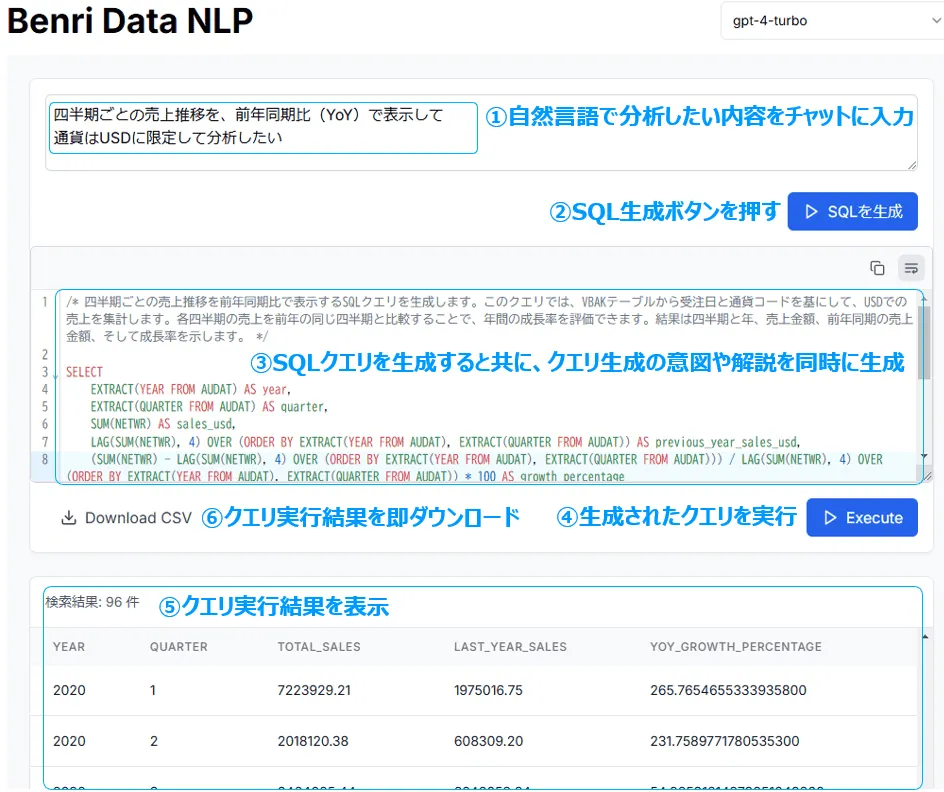The image size is (944, 792).
Task: Click the results table scroll up arrow
Action: pos(925,637)
